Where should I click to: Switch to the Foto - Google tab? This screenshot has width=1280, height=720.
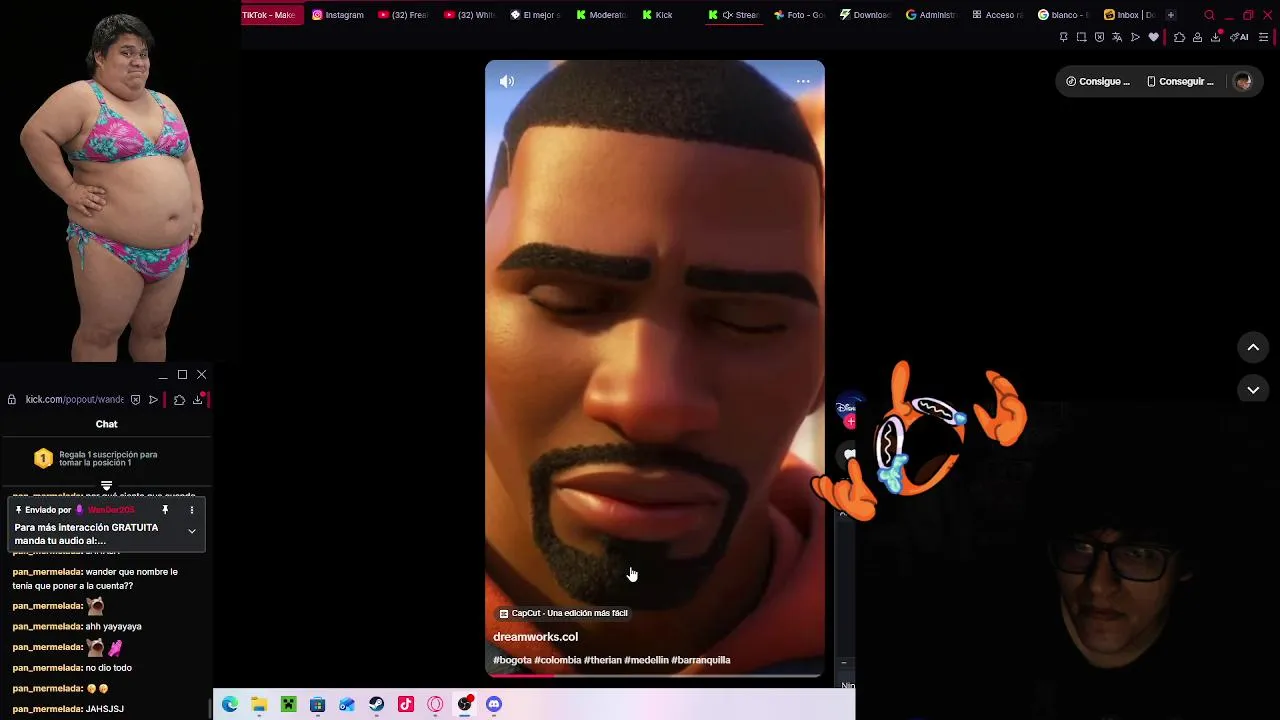pos(799,15)
